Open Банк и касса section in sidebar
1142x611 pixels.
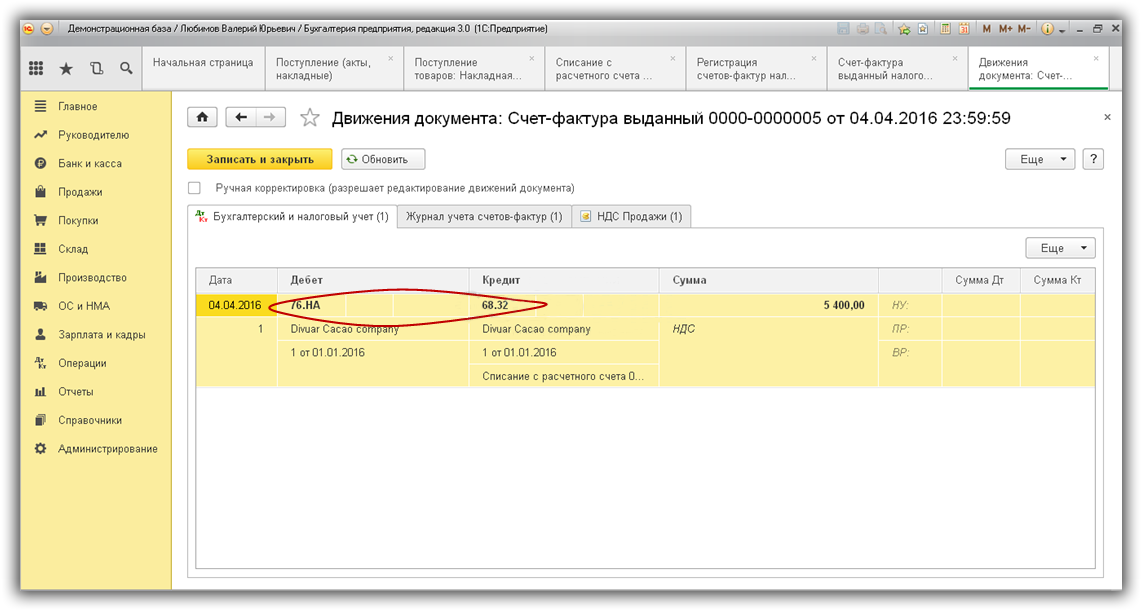point(90,163)
